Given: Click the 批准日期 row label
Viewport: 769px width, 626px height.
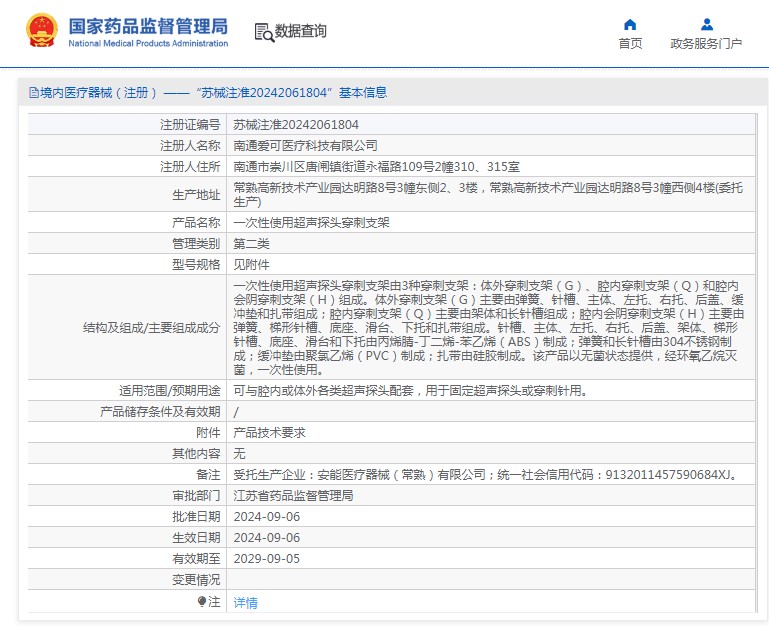Looking at the screenshot, I should click(x=196, y=517).
